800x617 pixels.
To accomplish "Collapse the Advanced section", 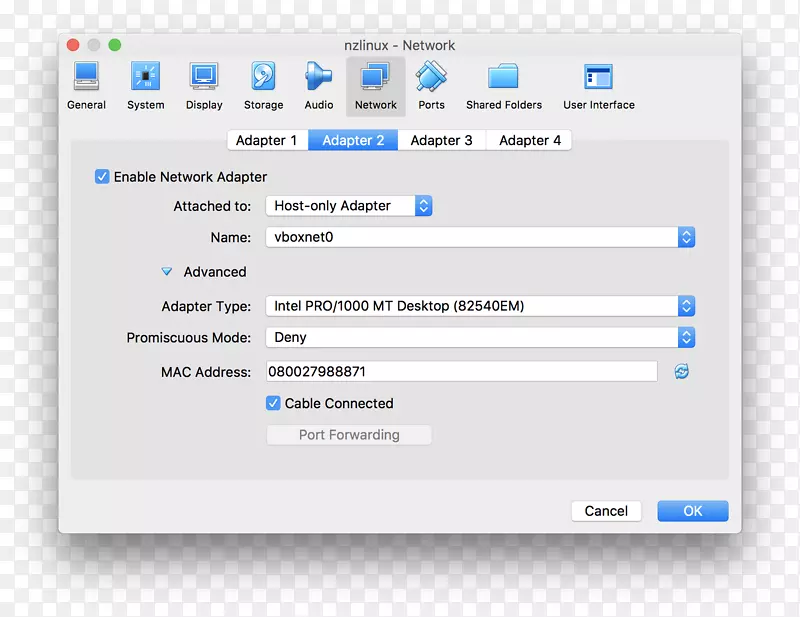I will pyautogui.click(x=166, y=271).
